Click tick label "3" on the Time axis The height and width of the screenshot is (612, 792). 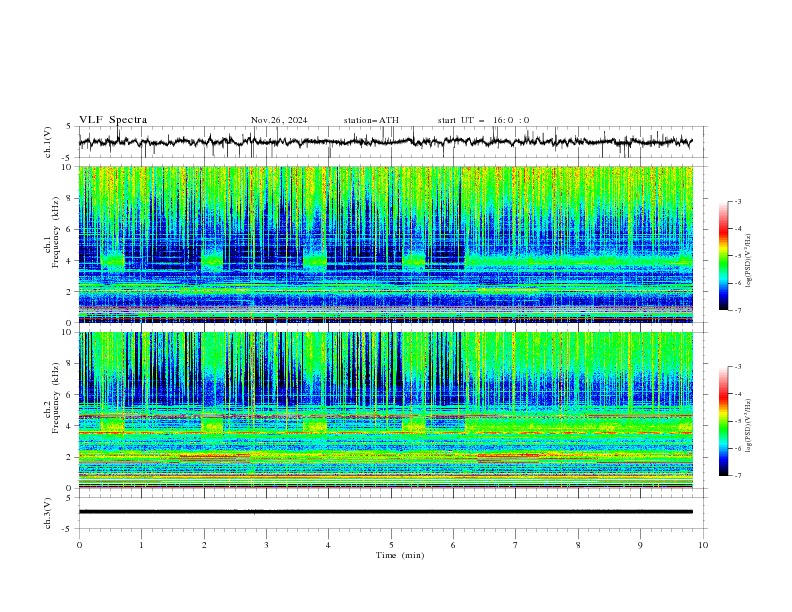(x=266, y=545)
